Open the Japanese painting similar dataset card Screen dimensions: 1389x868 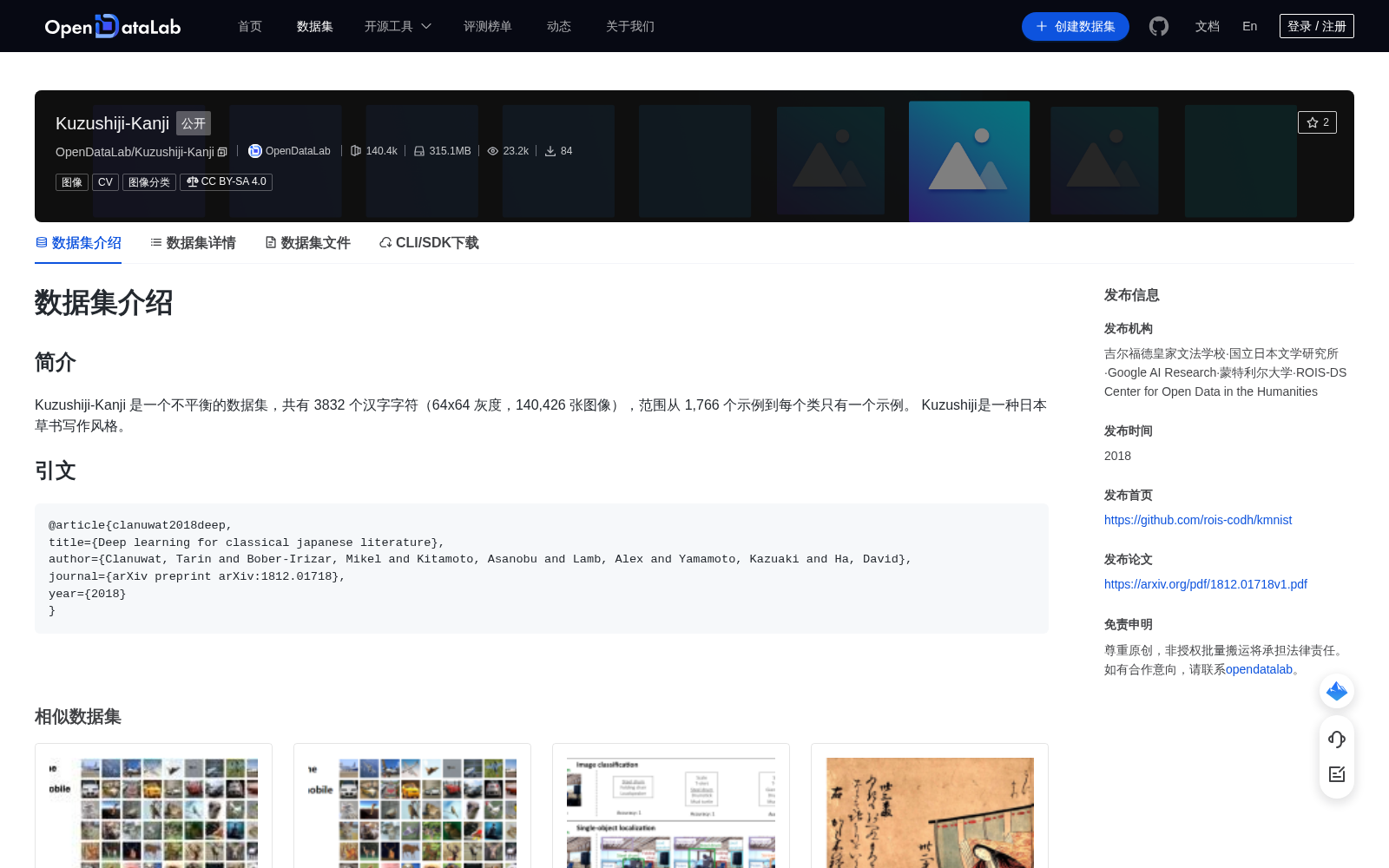point(930,806)
